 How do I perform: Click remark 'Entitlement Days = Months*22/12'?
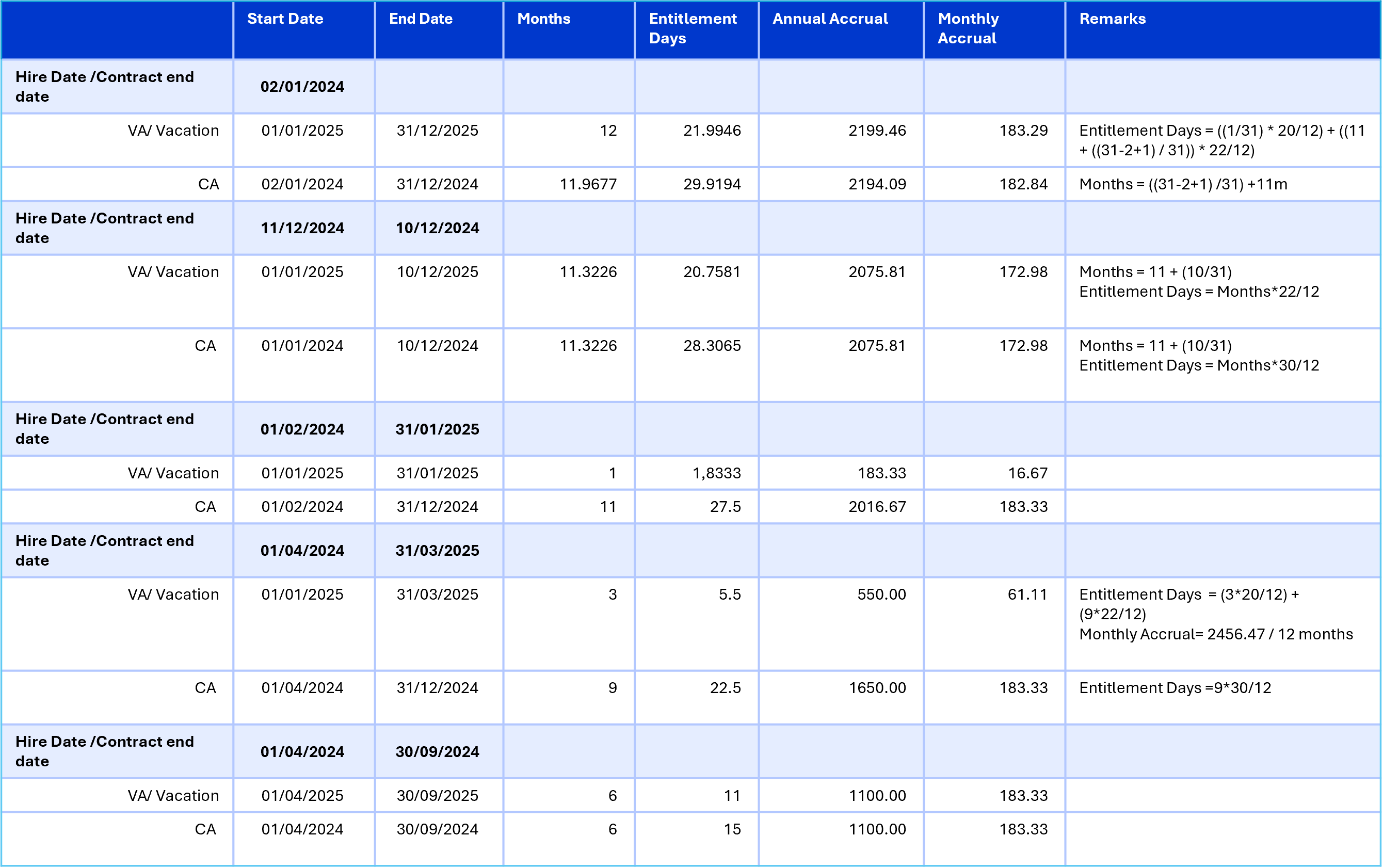click(1199, 292)
